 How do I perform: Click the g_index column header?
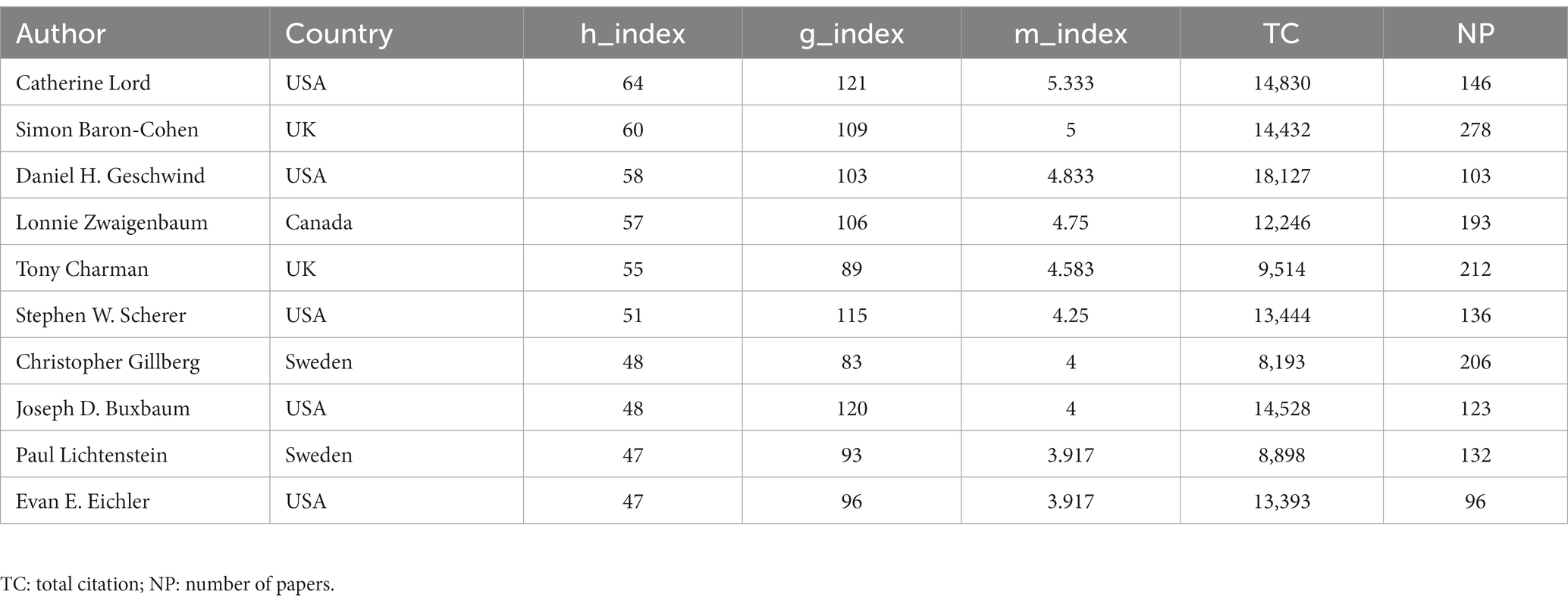point(851,33)
